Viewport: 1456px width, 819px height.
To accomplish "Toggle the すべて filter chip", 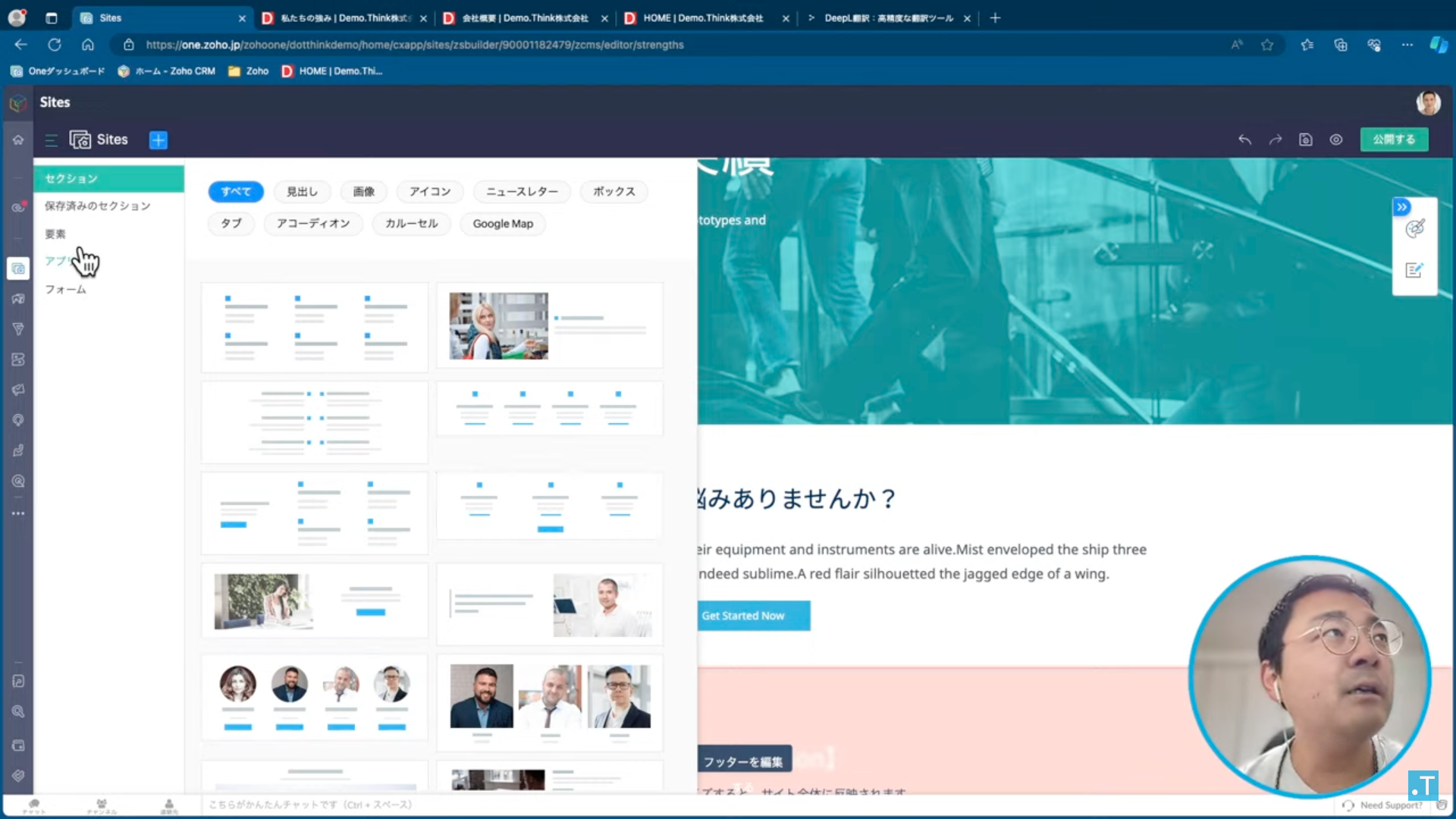I will point(236,192).
